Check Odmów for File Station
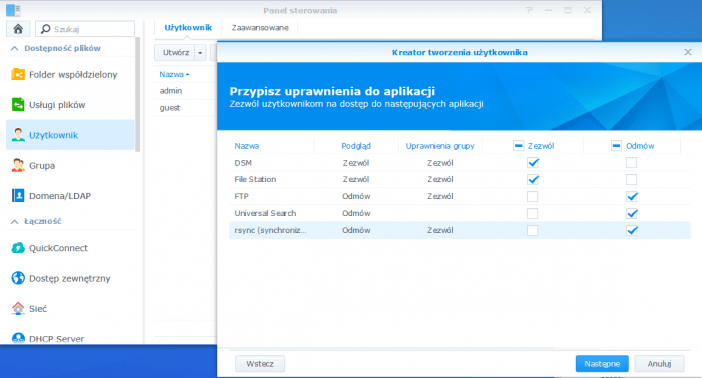This screenshot has height=378, width=702. point(632,180)
